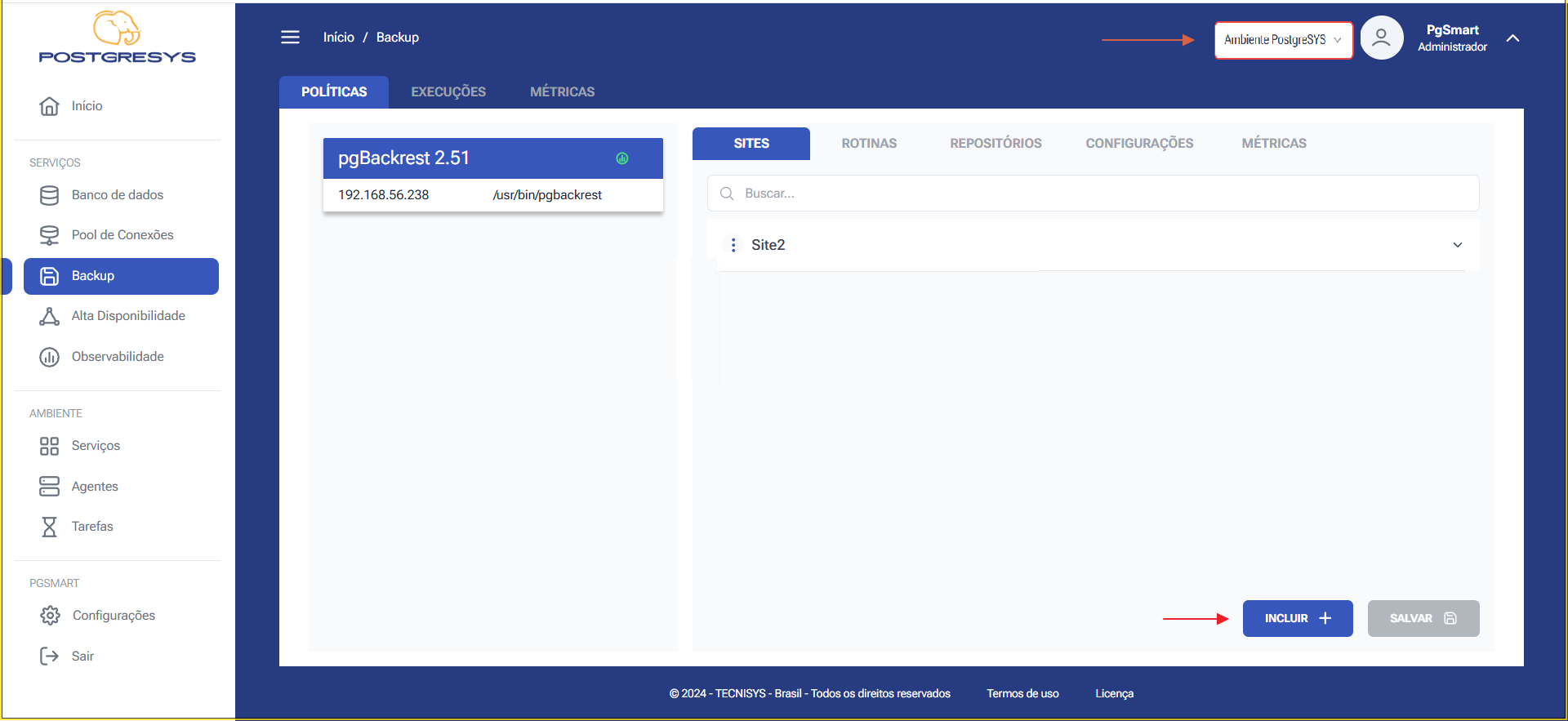
Task: Click the IP address 192.168.56.238
Action: pos(383,195)
